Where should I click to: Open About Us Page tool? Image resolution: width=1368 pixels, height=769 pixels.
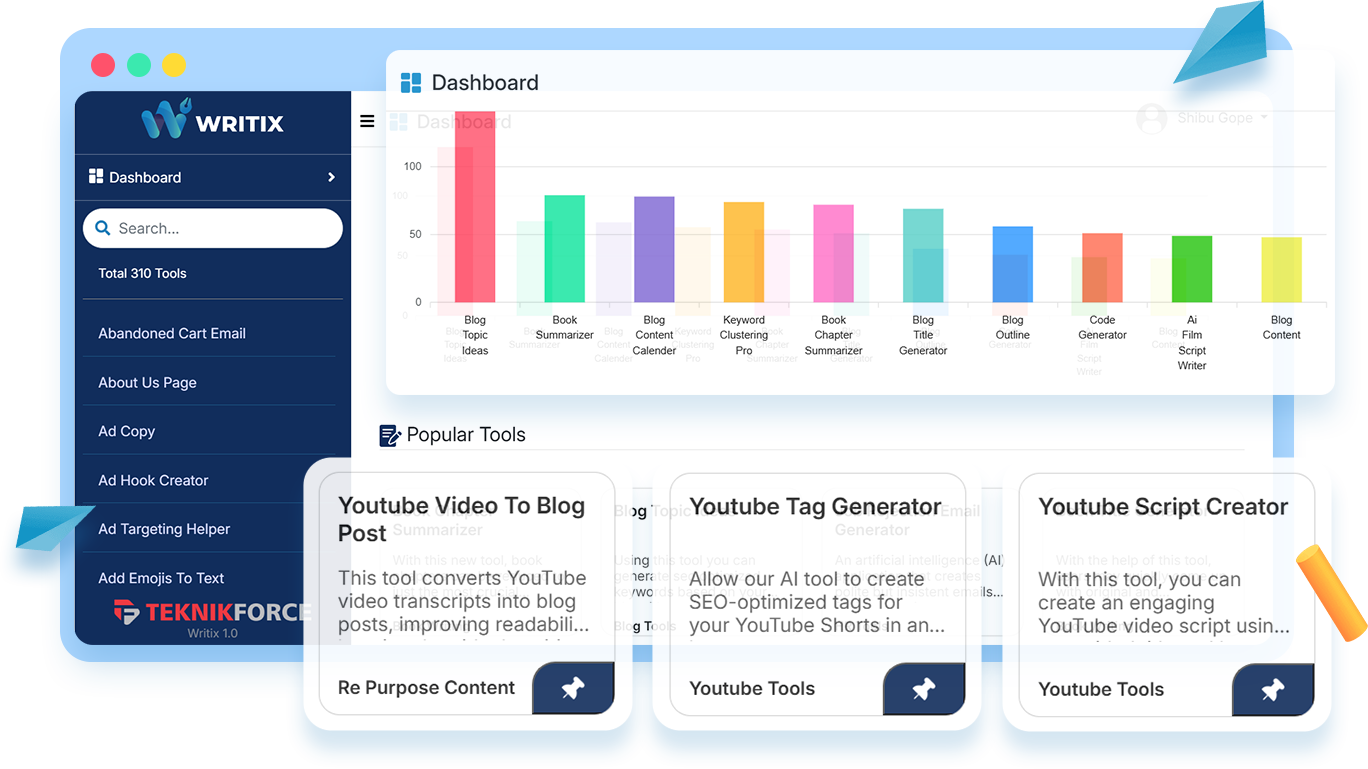point(147,382)
